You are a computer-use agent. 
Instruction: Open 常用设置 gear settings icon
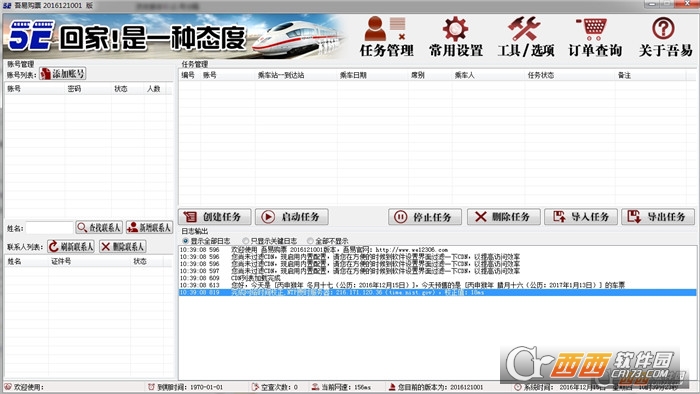click(455, 37)
